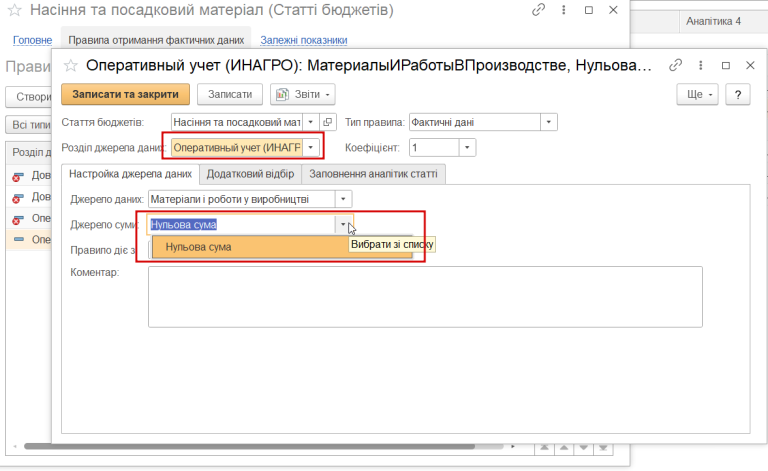Click the Створити button in background window
This screenshot has width=768, height=471.
pyautogui.click(x=28, y=97)
